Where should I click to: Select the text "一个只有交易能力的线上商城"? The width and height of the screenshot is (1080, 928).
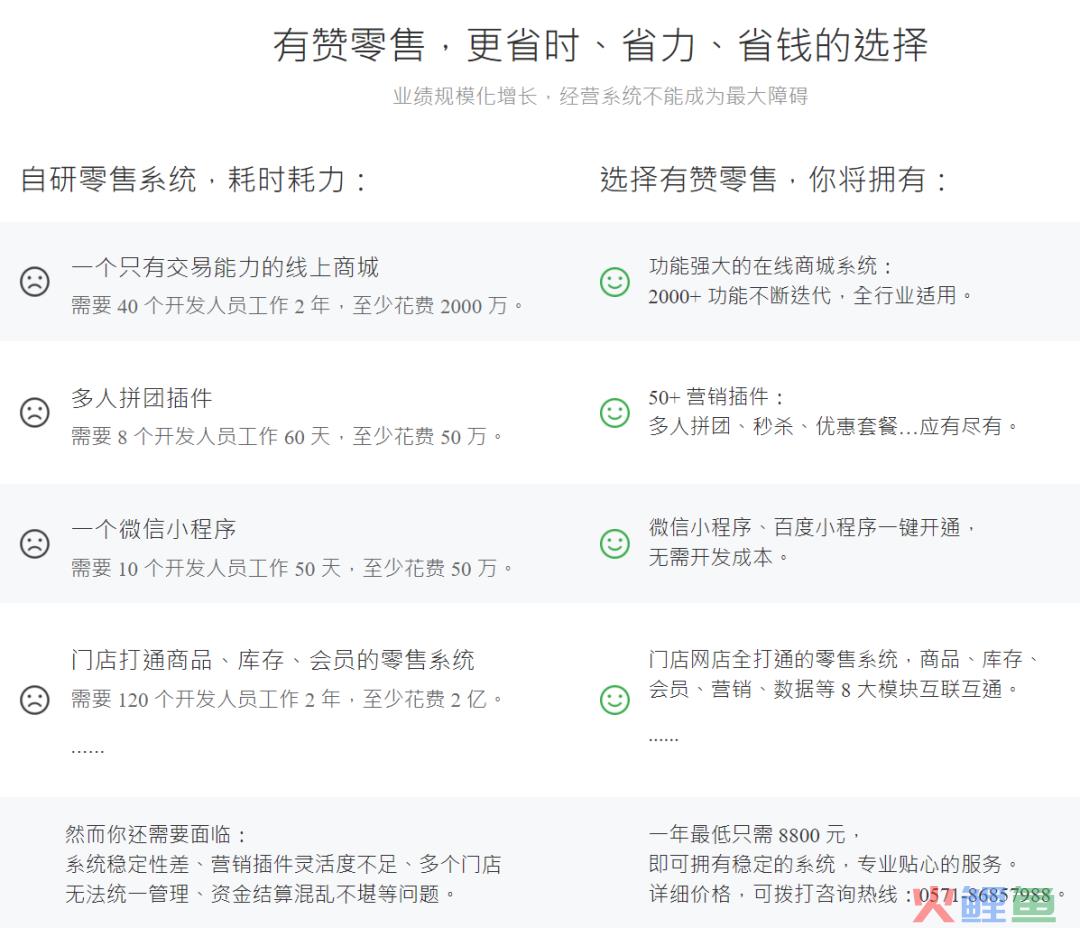point(225,267)
